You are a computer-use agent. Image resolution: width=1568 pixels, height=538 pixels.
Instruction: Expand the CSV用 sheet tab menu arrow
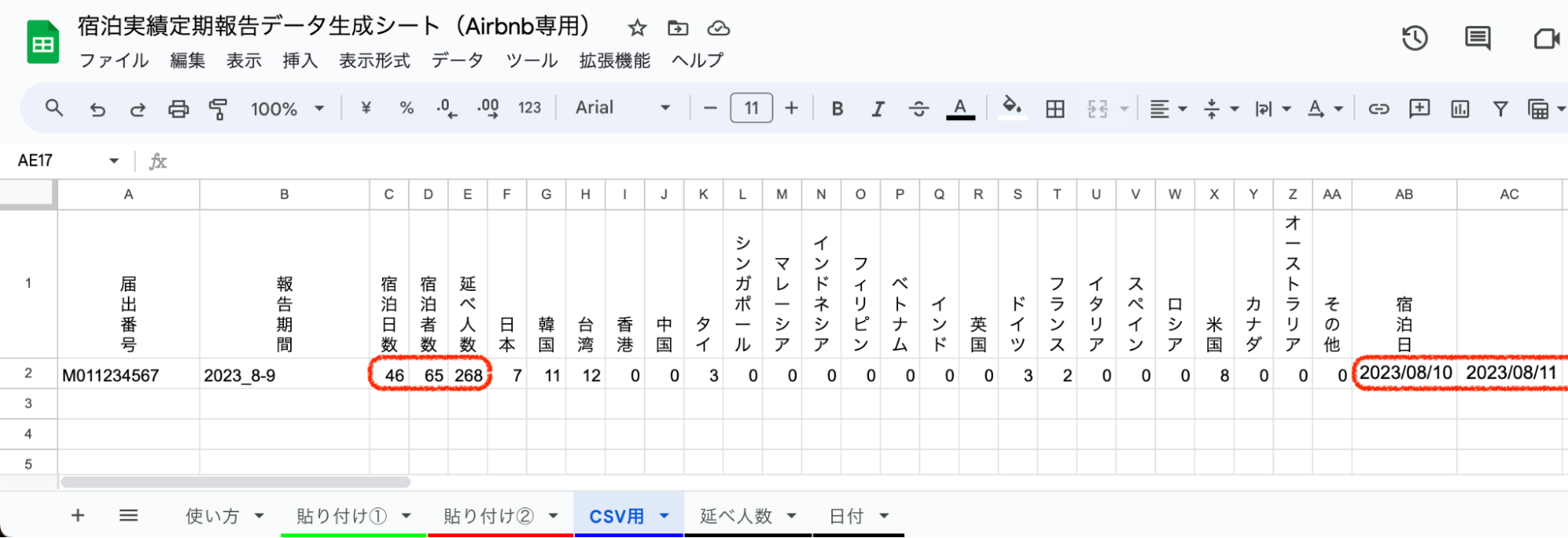pos(664,515)
